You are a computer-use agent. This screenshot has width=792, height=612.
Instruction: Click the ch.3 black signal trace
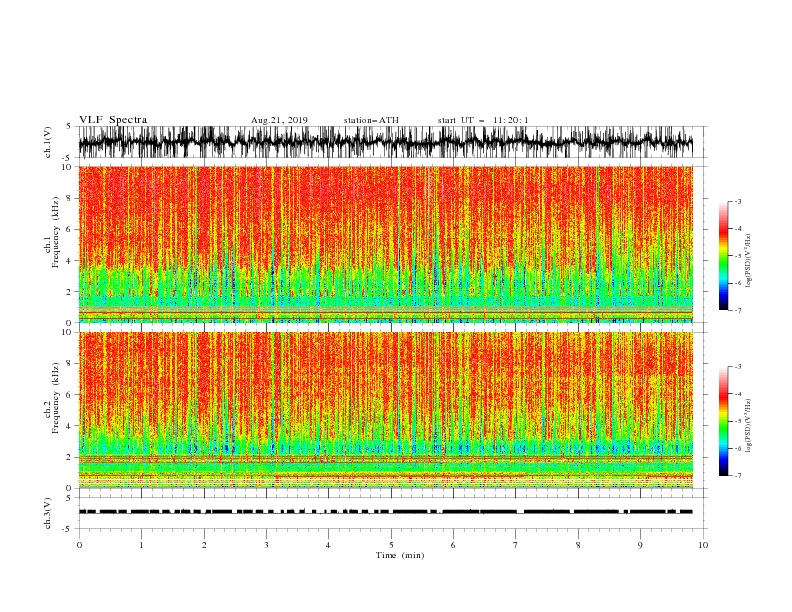click(385, 512)
